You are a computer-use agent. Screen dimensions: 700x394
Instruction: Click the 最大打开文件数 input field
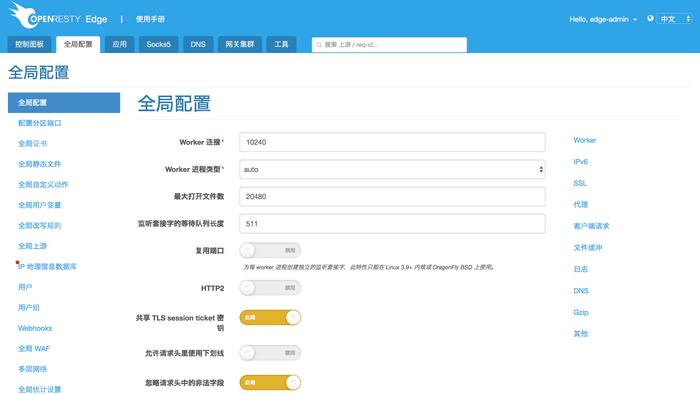tap(392, 196)
